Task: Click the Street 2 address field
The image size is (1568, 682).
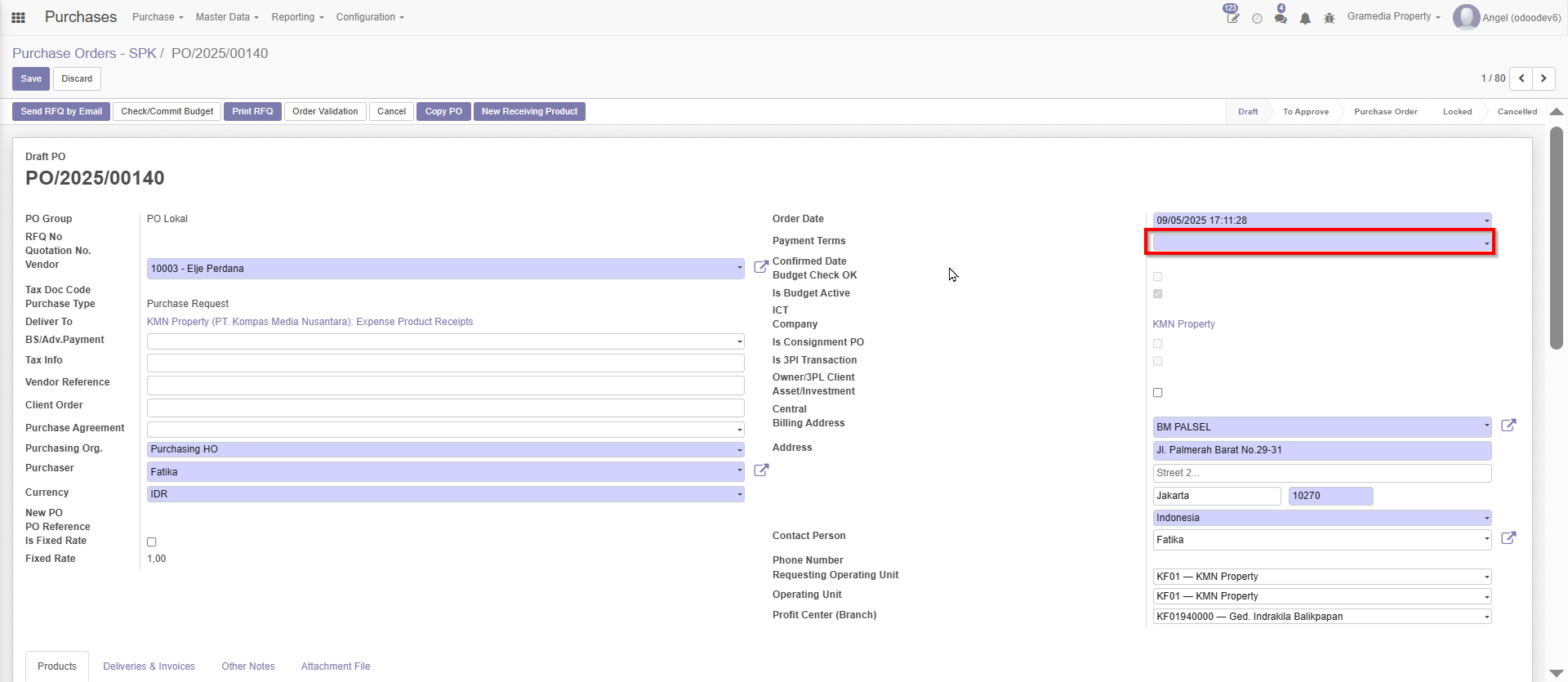Action: pyautogui.click(x=1322, y=473)
